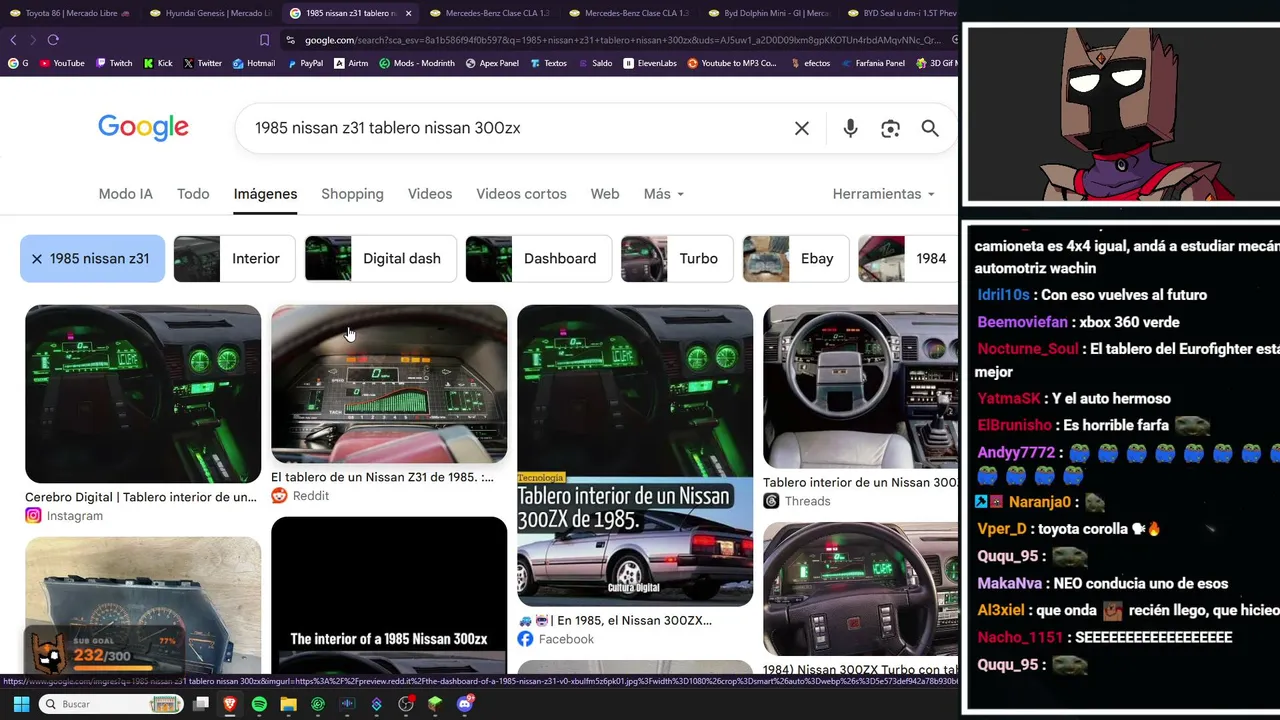Open Discord from the taskbar
The width and height of the screenshot is (1280, 720).
click(x=464, y=704)
